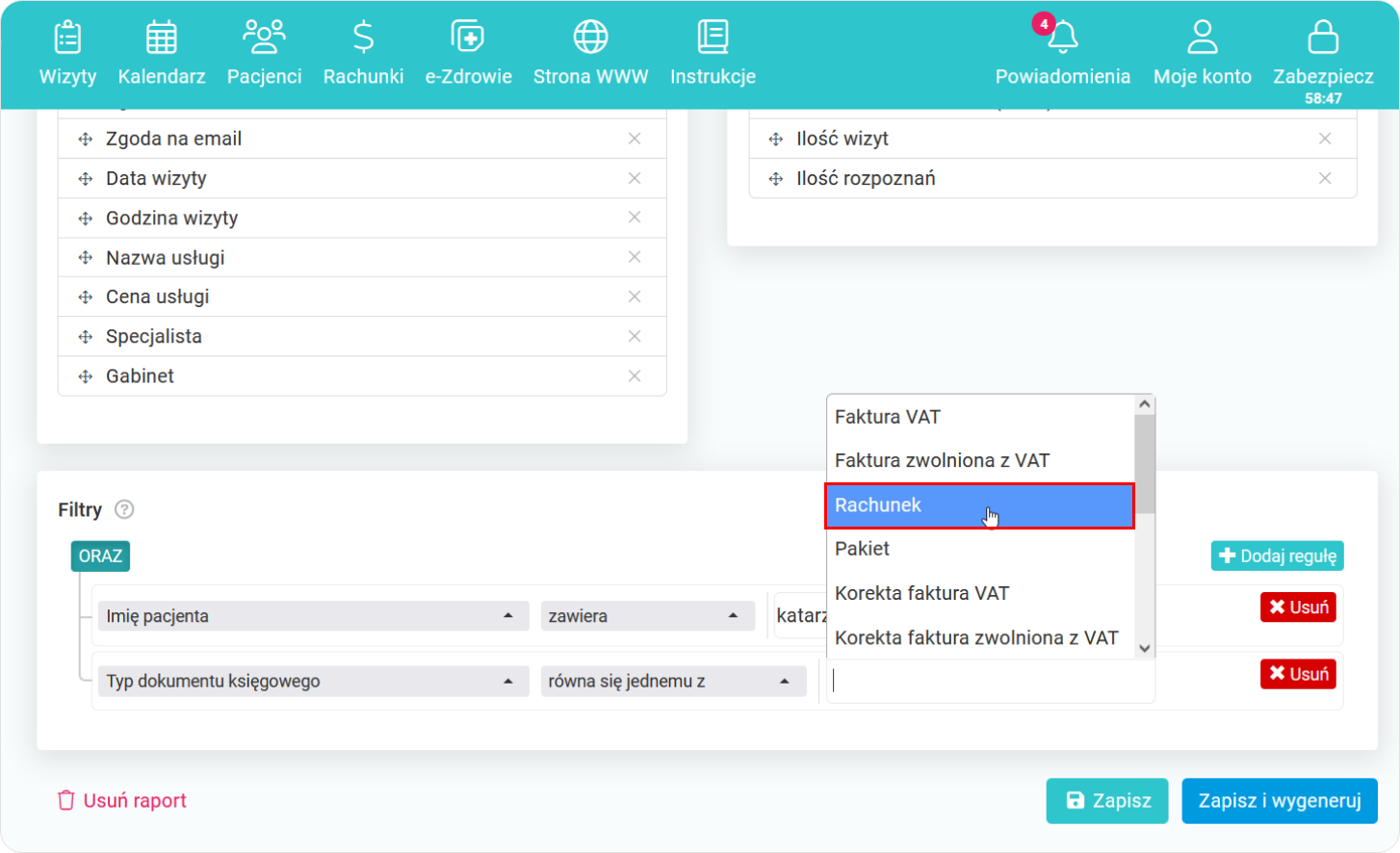1400x853 pixels.
Task: Grab move handle of Ilość wizyt
Action: 776,140
